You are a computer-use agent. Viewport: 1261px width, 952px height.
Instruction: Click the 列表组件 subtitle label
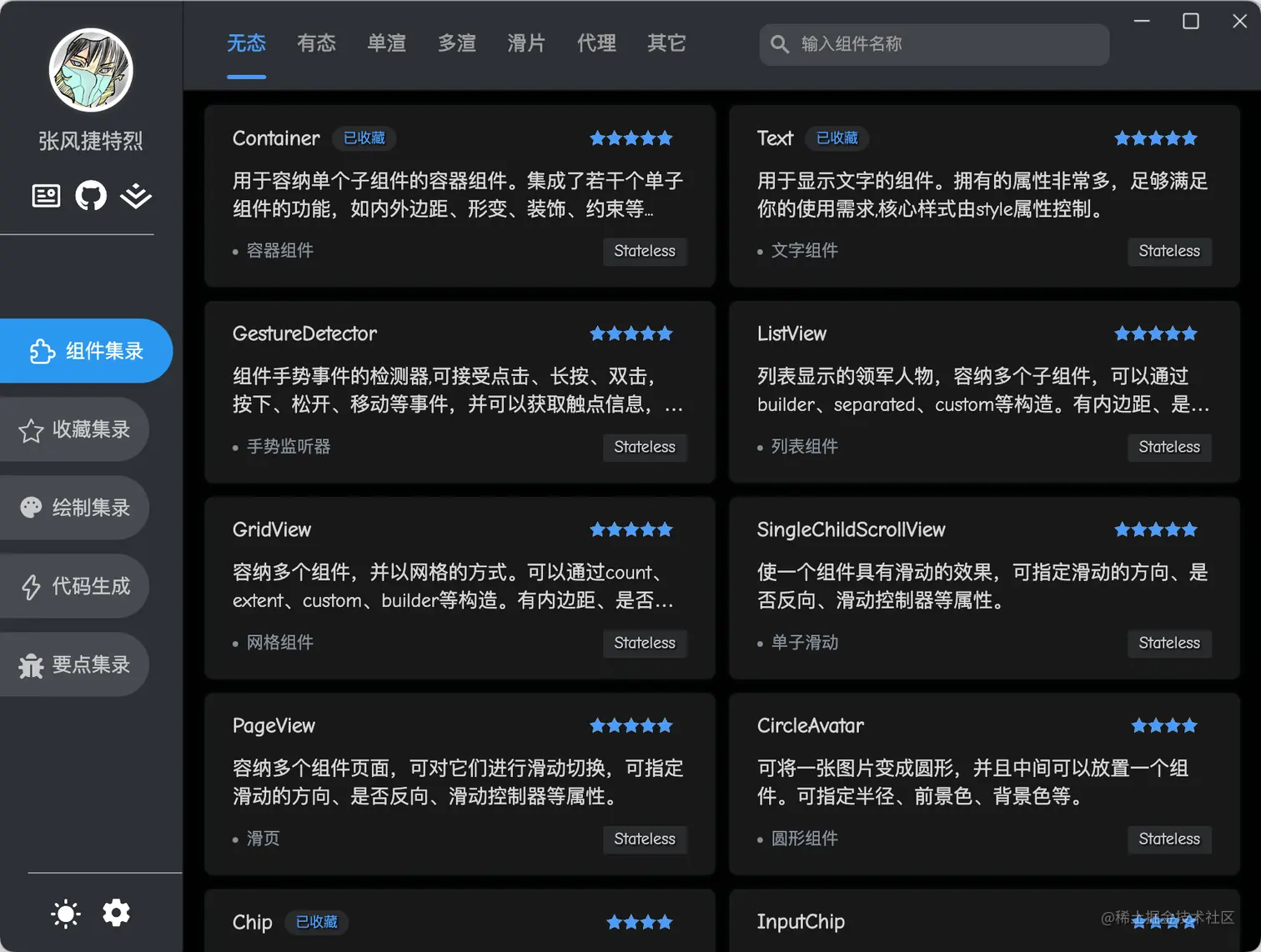[x=805, y=447]
